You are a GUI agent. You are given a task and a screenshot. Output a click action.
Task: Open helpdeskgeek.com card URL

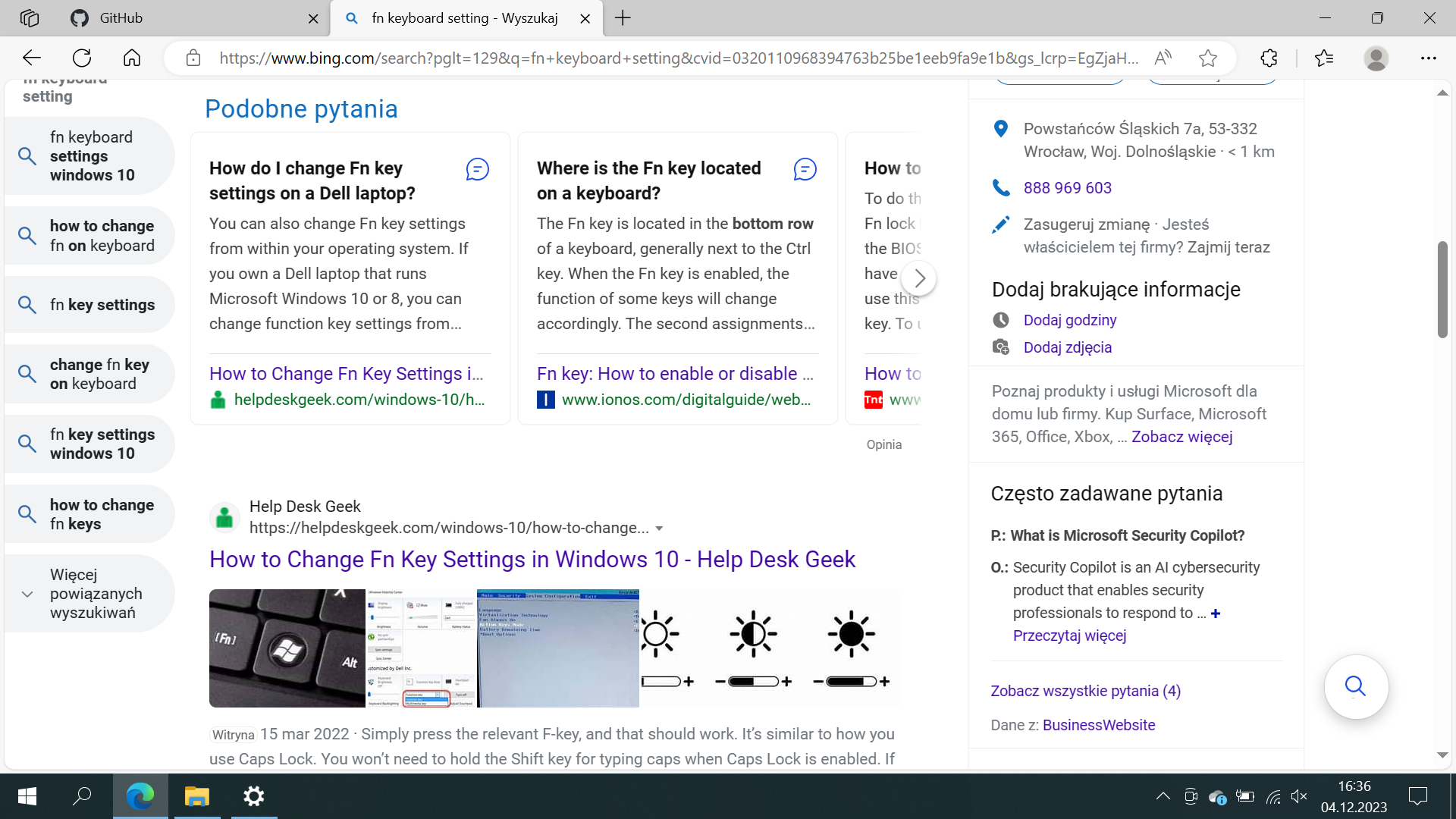tap(359, 400)
